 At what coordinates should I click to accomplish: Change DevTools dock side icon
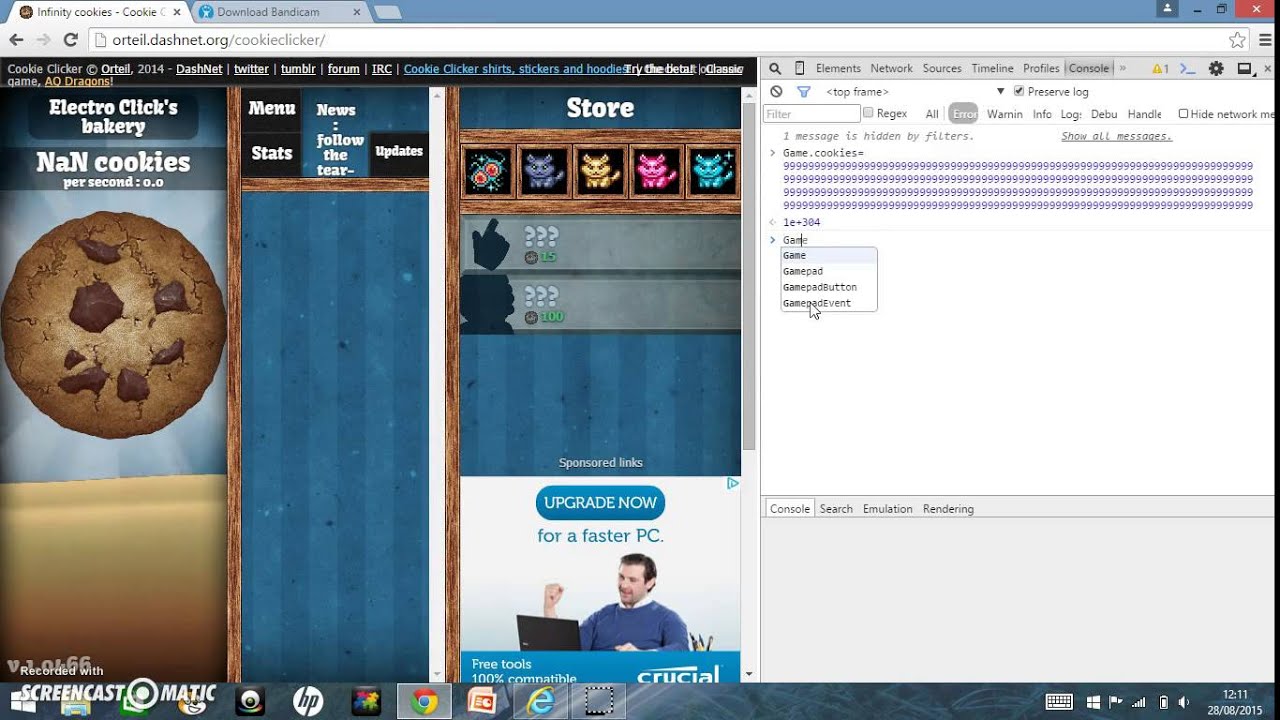point(1245,68)
